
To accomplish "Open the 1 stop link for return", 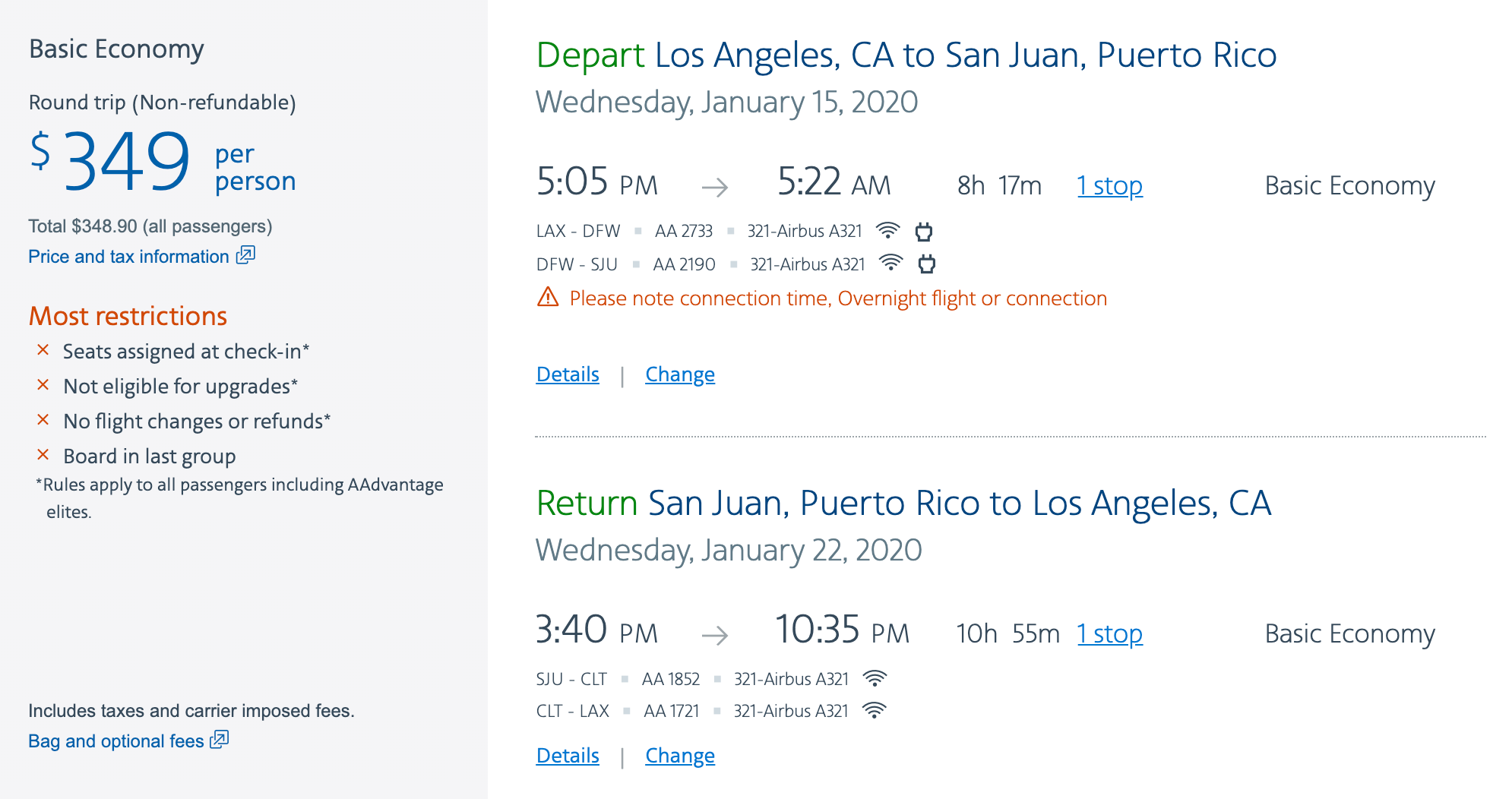I will (1109, 634).
